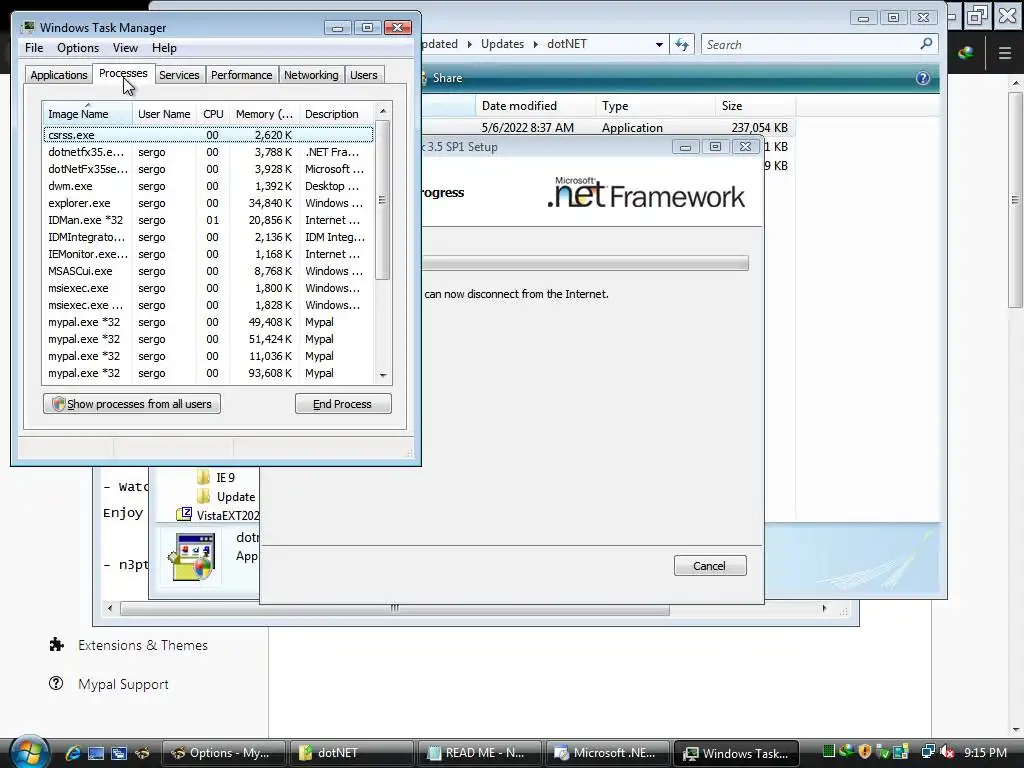Click the Share button in Explorer toolbar
The width and height of the screenshot is (1024, 768).
point(447,78)
